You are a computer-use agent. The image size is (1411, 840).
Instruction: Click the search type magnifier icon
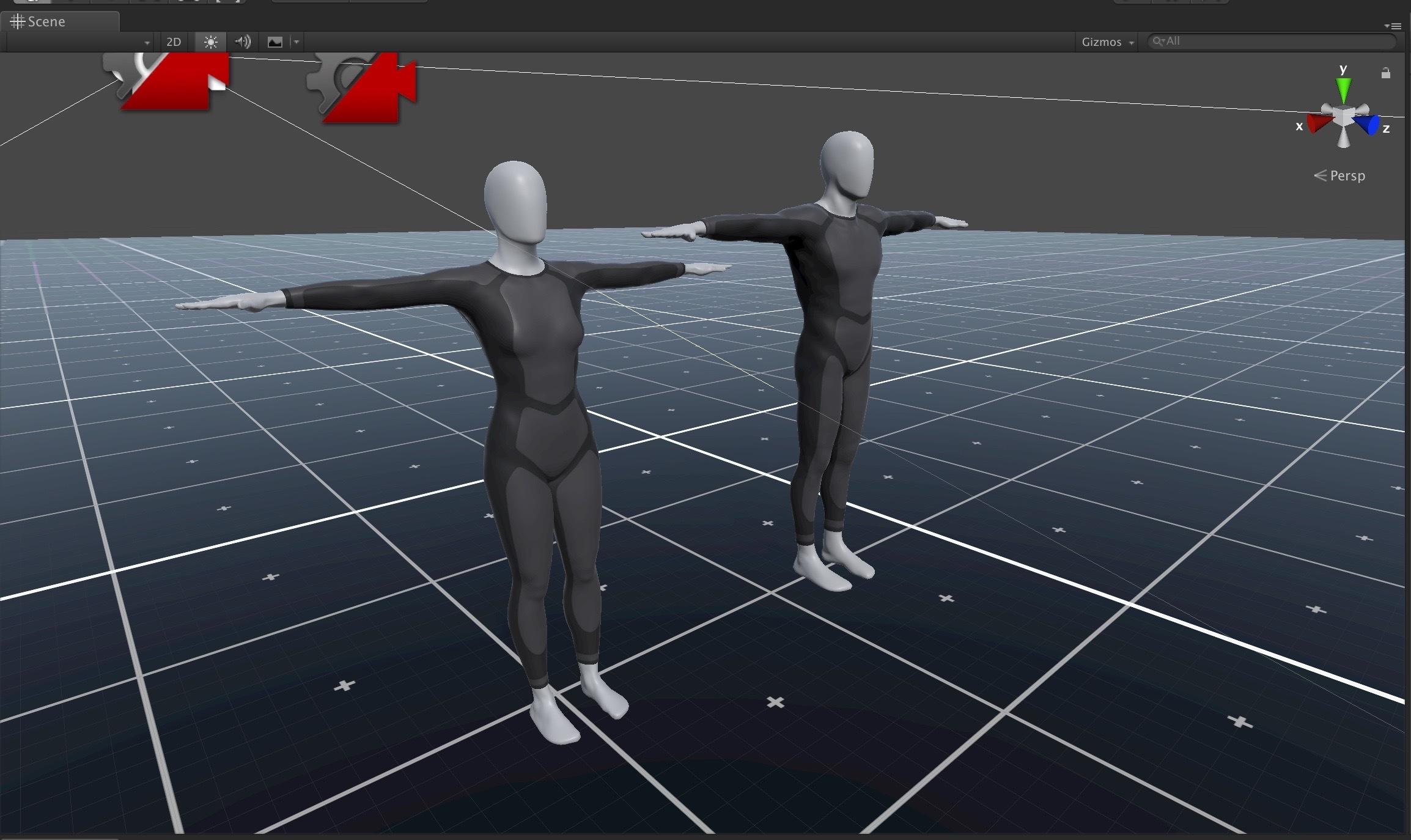(x=1157, y=41)
